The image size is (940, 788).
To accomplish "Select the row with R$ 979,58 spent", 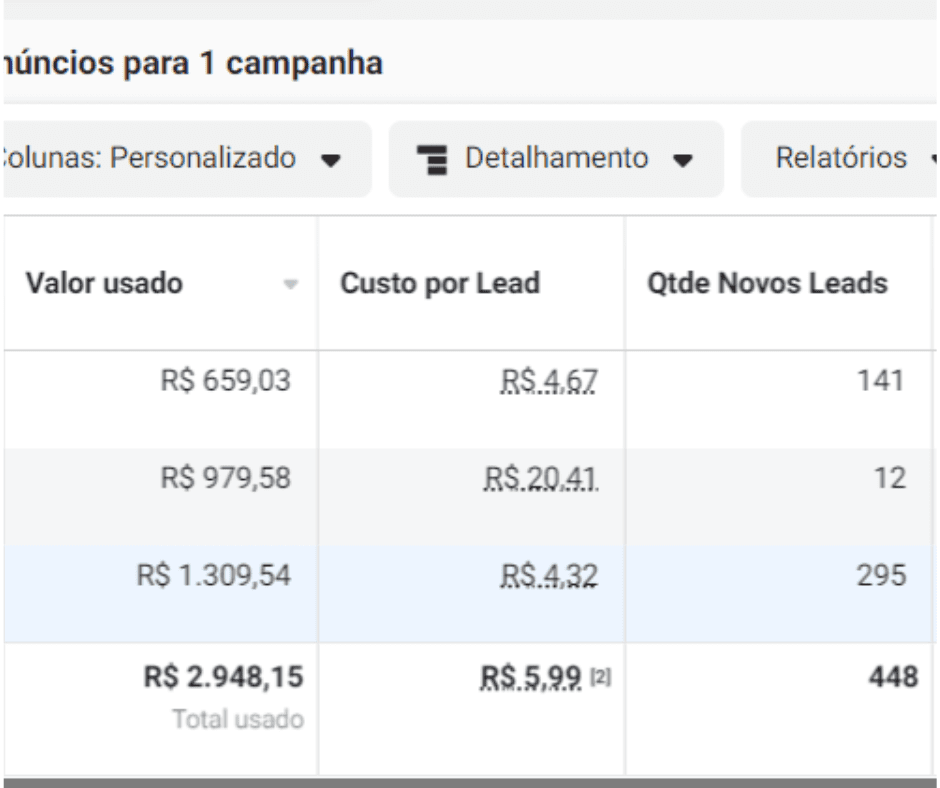I will click(x=469, y=497).
